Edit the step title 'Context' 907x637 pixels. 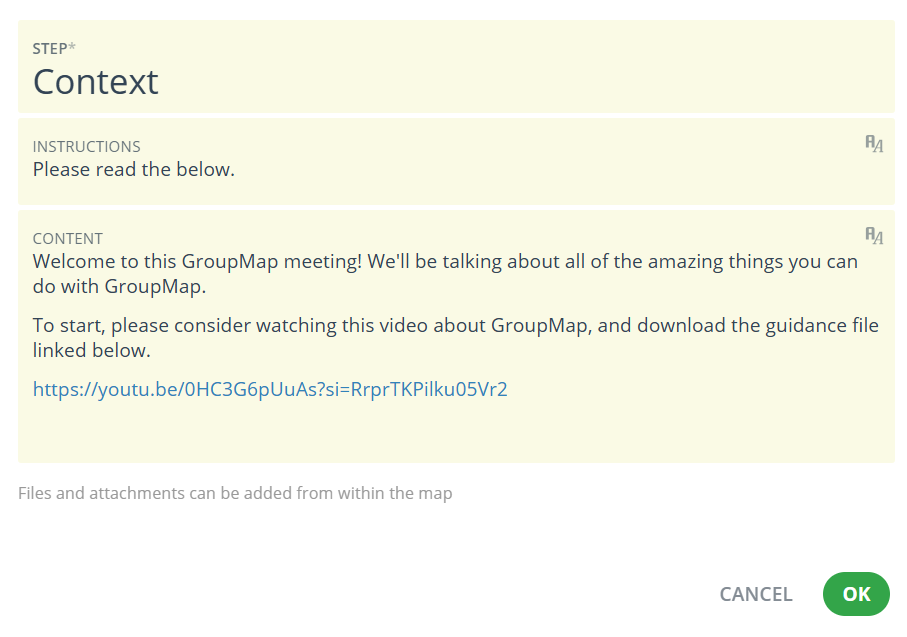click(x=95, y=82)
